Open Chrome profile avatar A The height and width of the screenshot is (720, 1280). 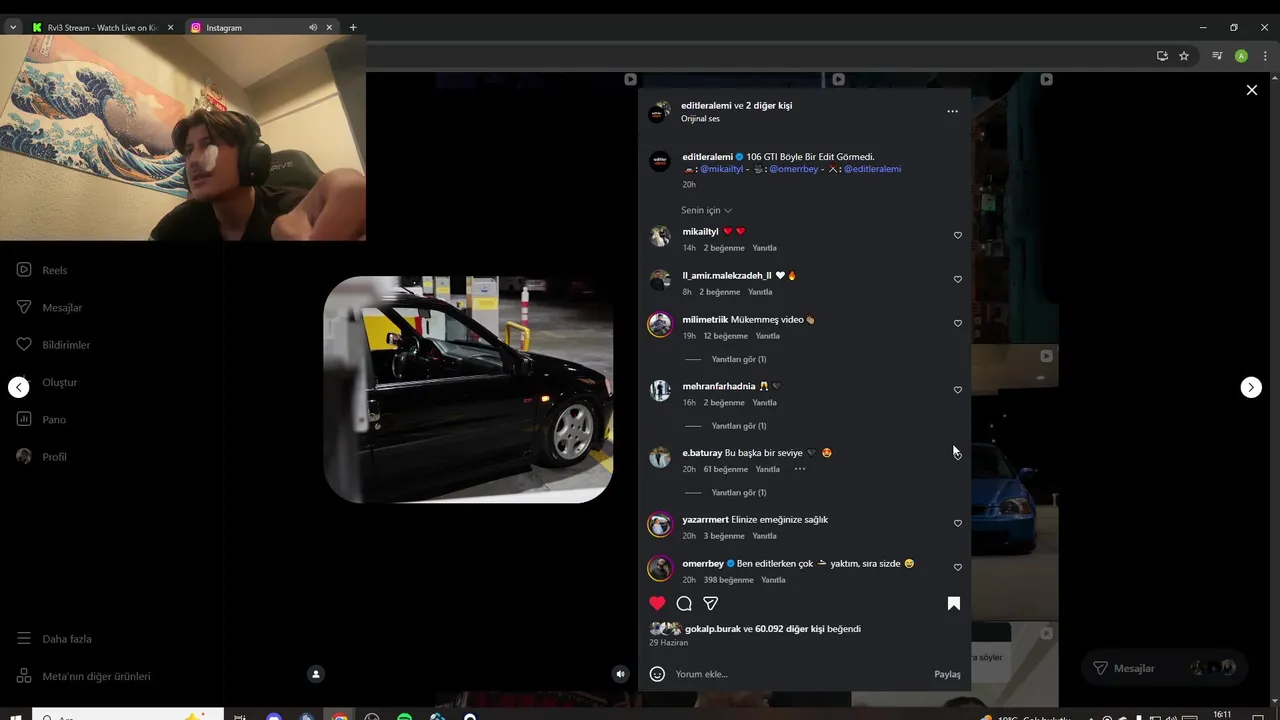pos(1241,56)
